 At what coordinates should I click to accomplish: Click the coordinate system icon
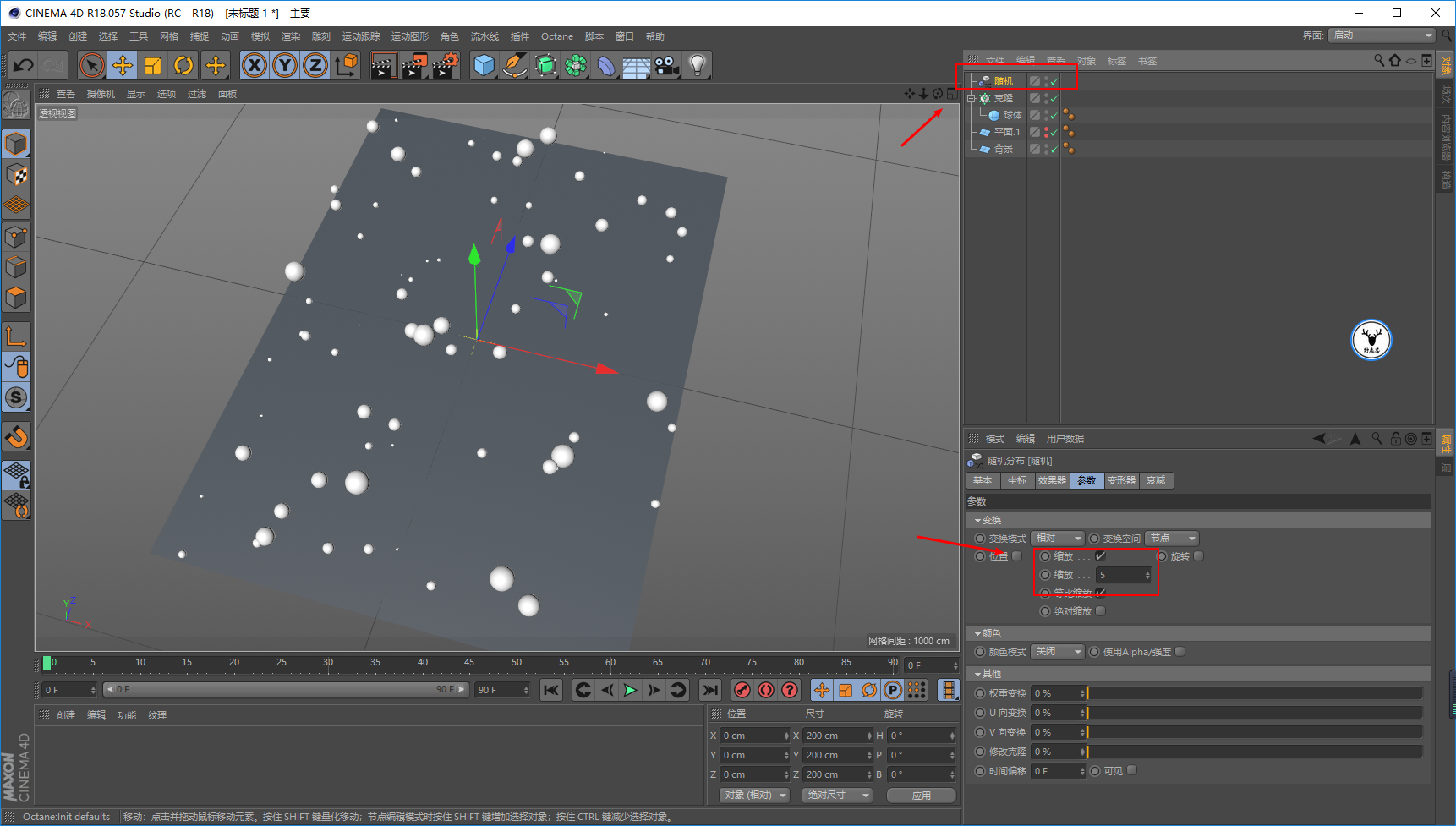tap(346, 65)
